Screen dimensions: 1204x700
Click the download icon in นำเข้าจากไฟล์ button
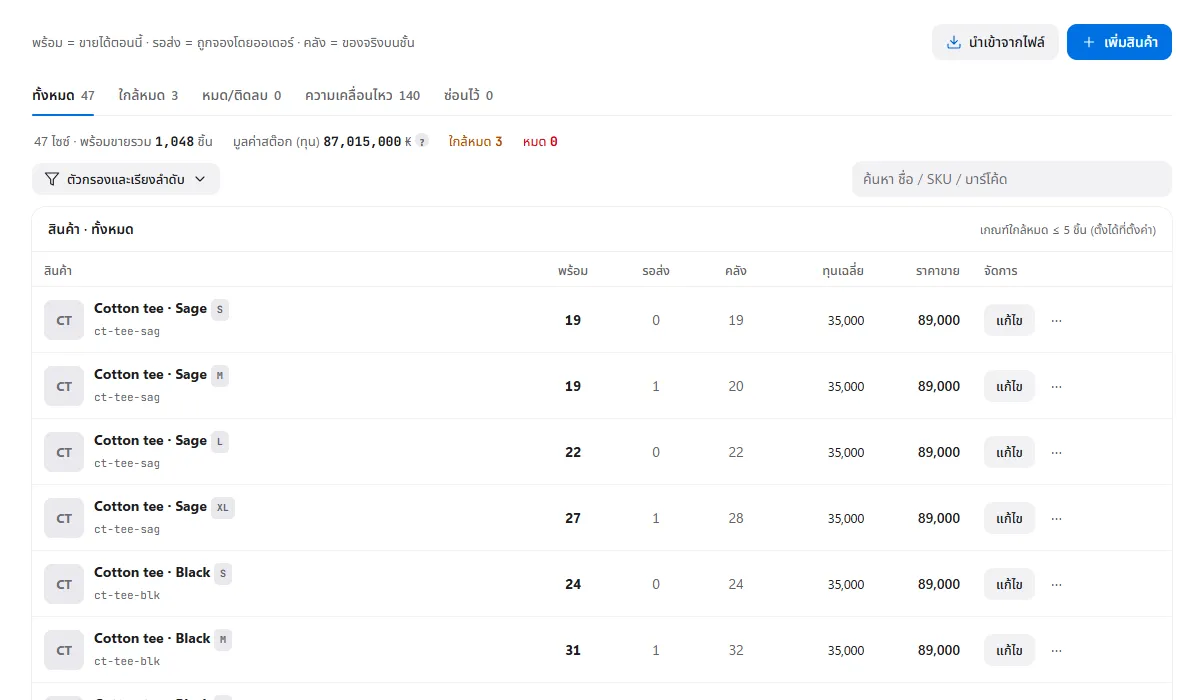pos(953,42)
